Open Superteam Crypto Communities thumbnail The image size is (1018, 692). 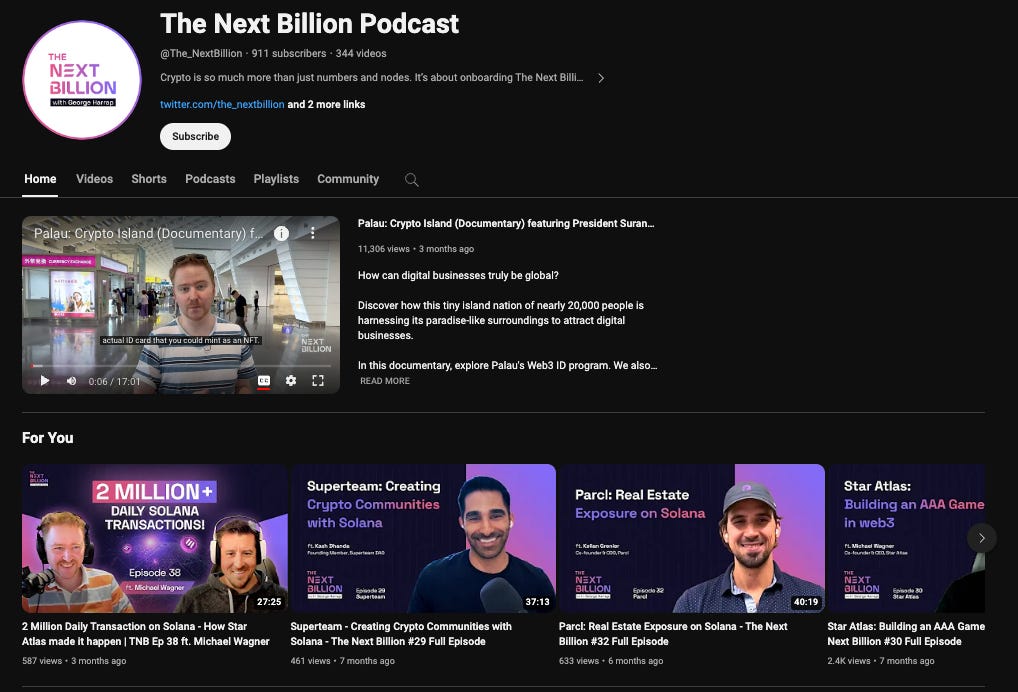[423, 538]
